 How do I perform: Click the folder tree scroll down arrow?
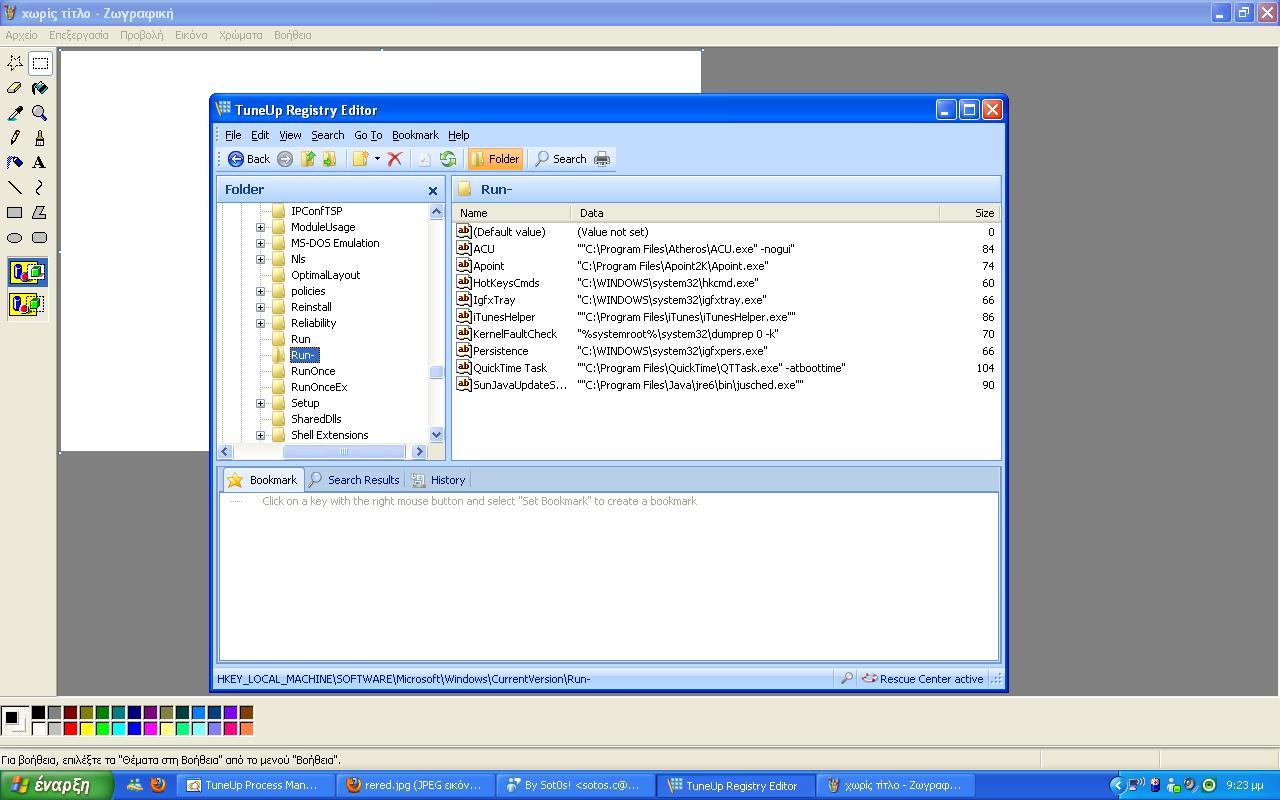436,435
